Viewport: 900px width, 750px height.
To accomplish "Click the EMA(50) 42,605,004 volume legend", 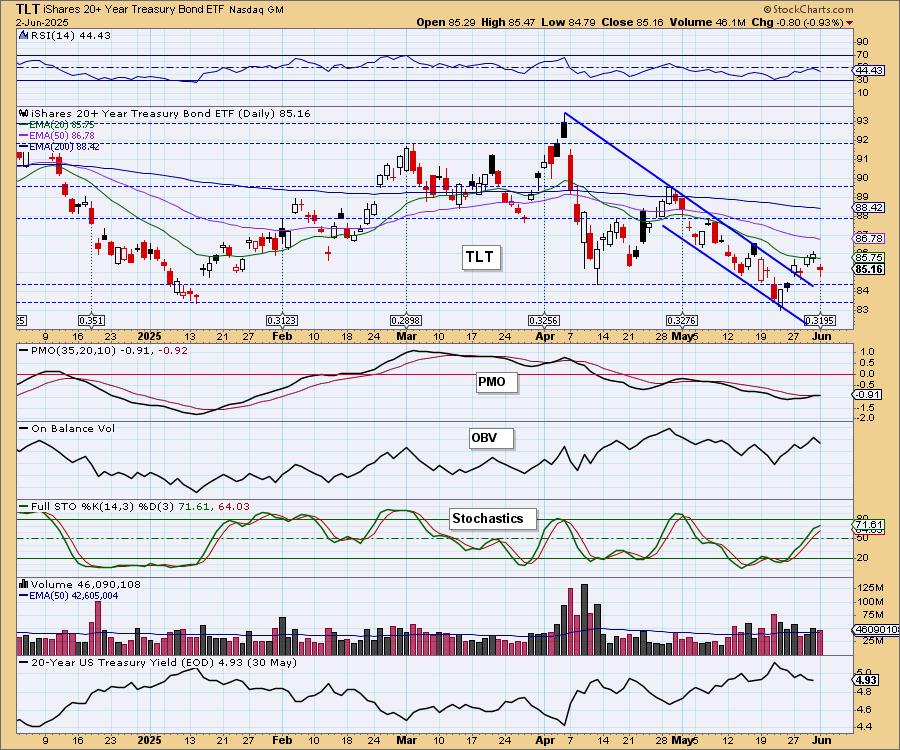I will point(73,596).
